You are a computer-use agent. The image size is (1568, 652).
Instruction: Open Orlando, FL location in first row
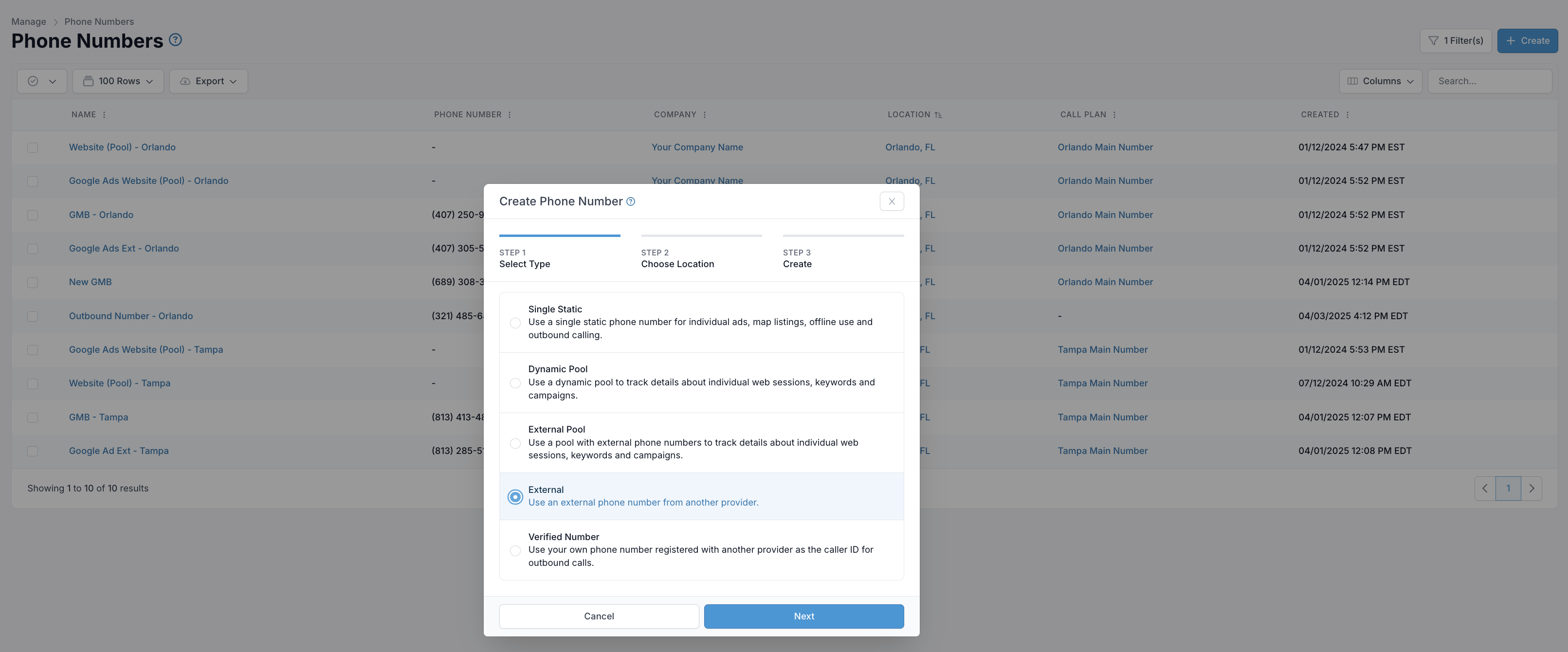[910, 147]
